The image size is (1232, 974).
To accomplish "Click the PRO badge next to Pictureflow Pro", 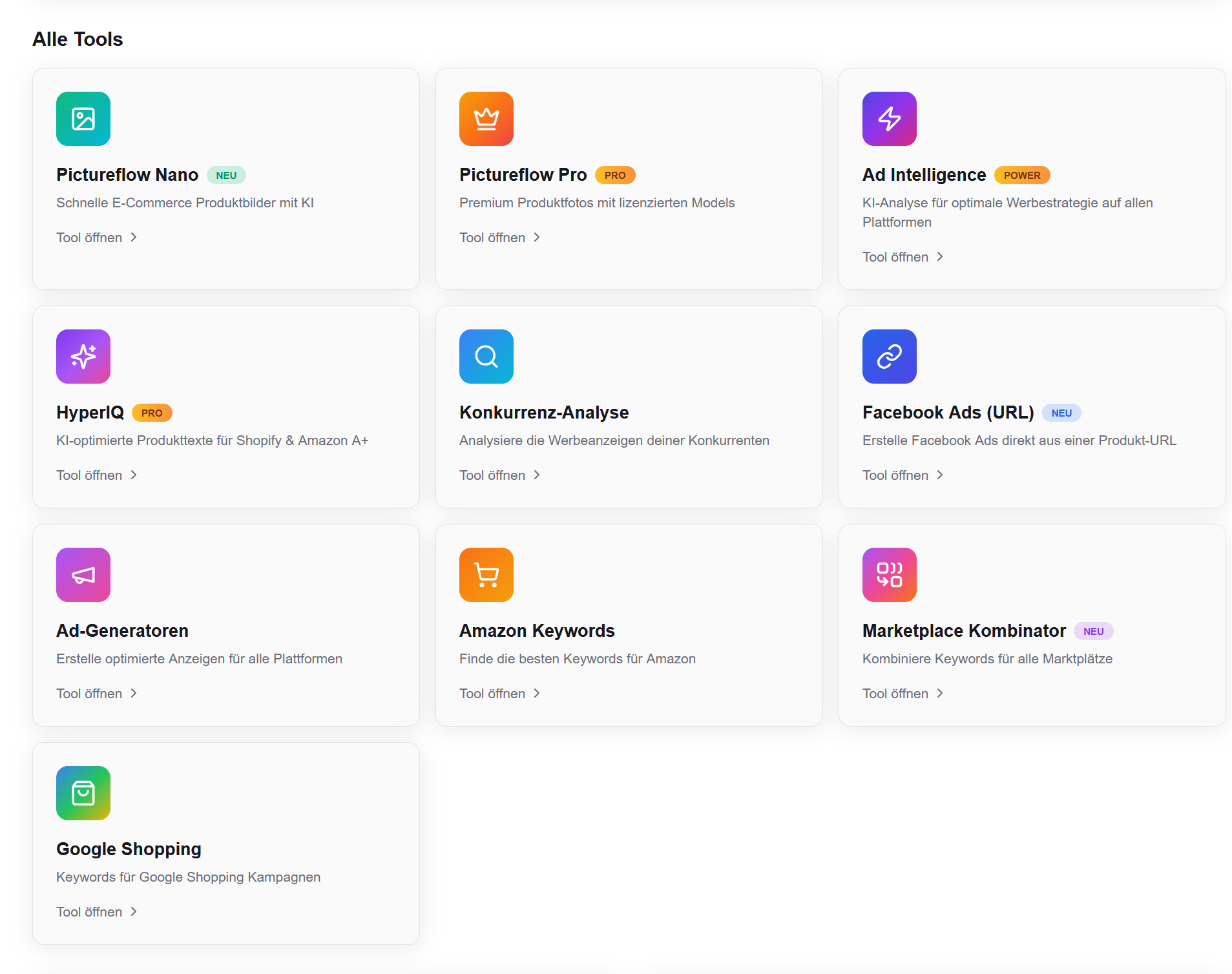I will [615, 175].
